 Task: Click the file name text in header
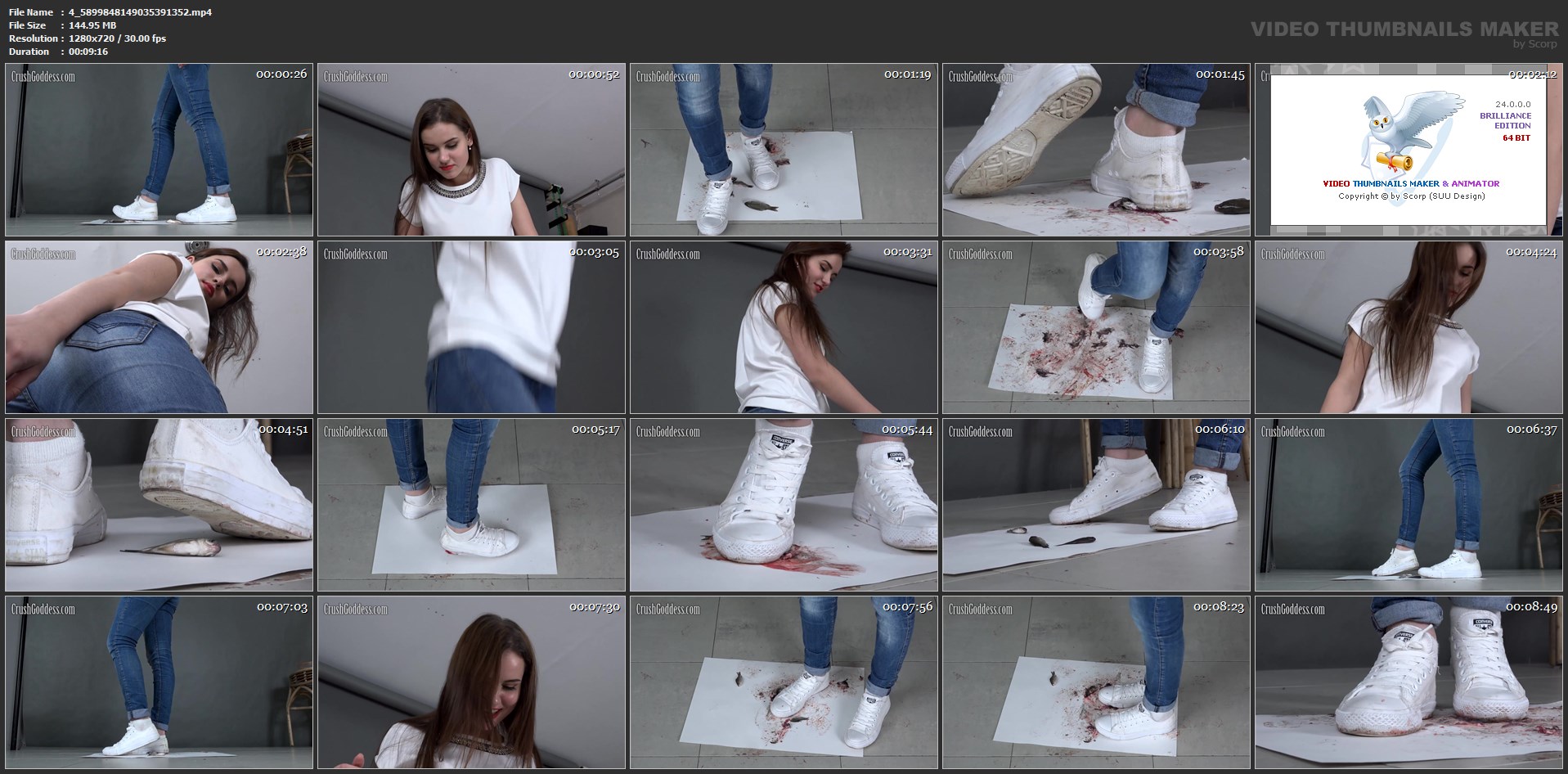[x=140, y=12]
